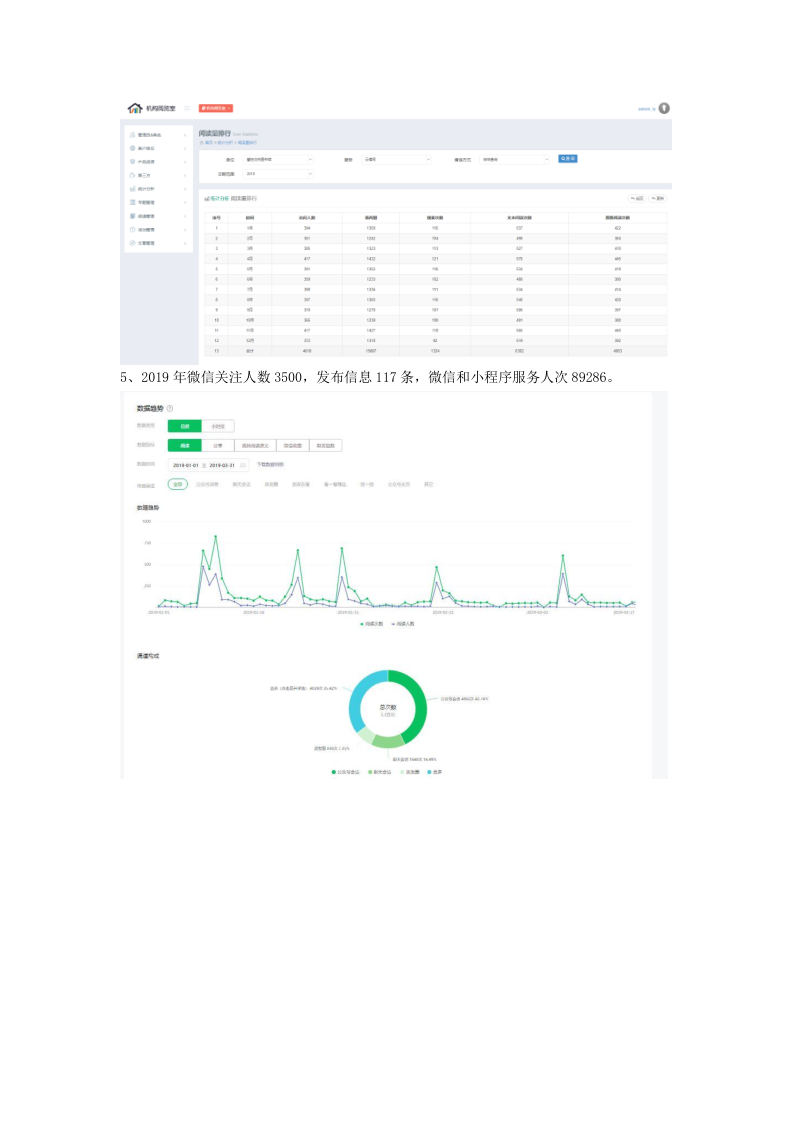Open the 查询方式 dropdown filter

[515, 160]
